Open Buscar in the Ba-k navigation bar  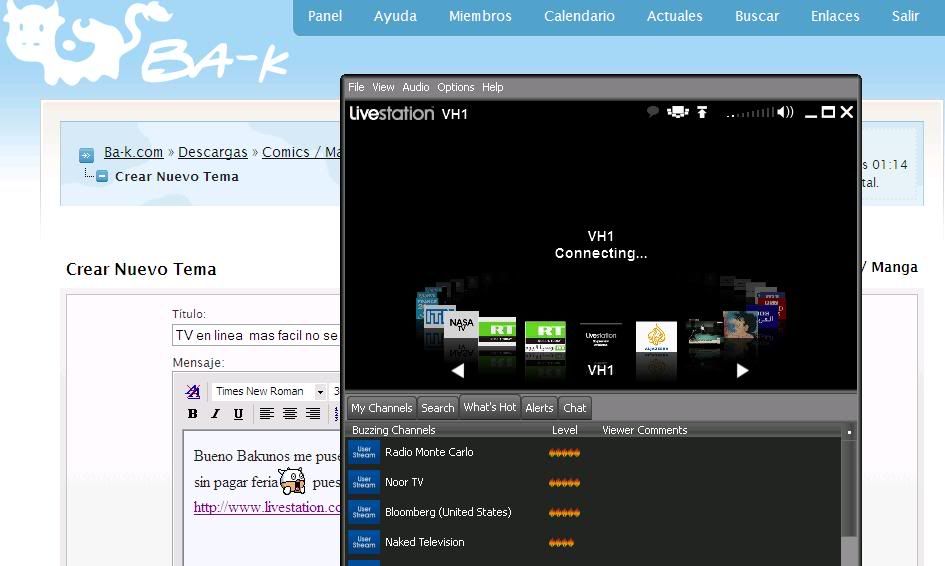click(x=757, y=16)
